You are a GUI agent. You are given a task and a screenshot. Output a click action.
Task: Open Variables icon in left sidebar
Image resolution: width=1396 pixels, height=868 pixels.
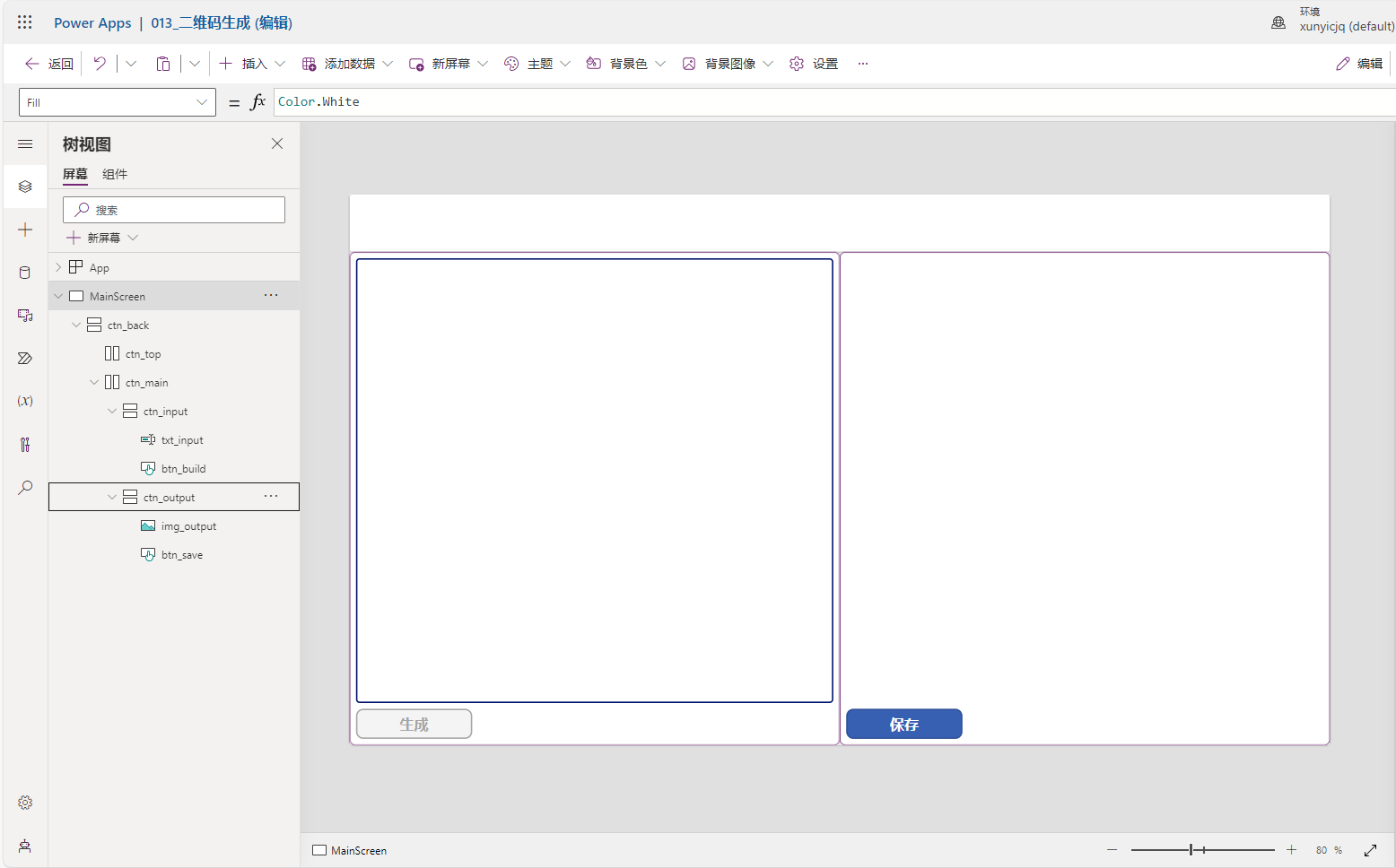(x=25, y=401)
